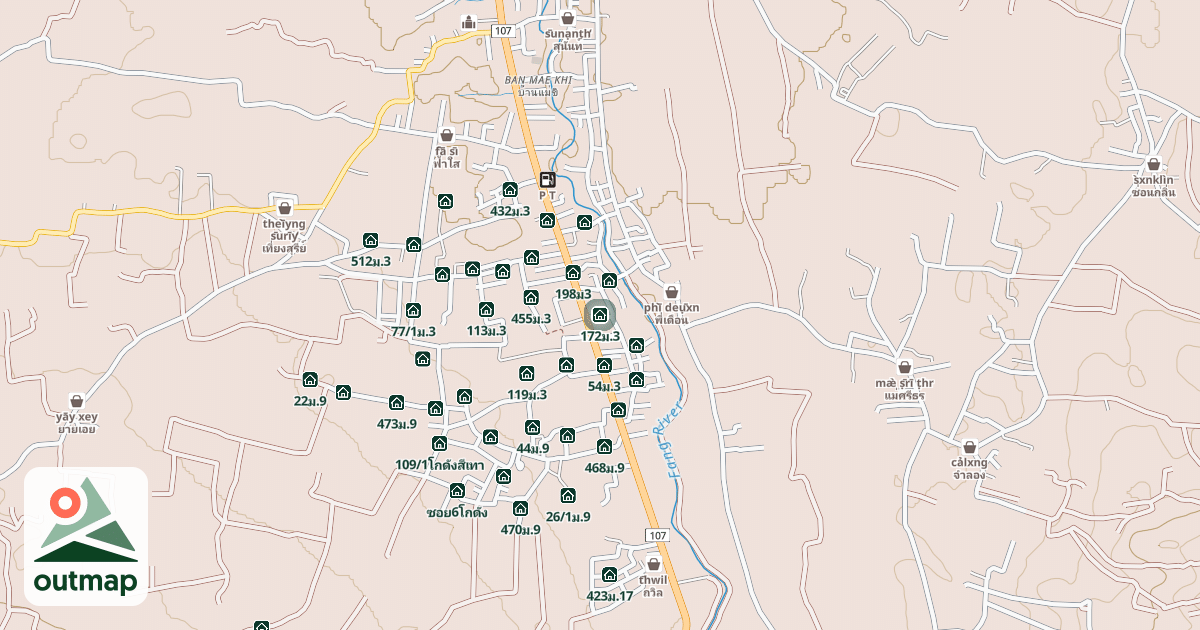Open the PT fuel station icon
The width and height of the screenshot is (1200, 630).
coord(547,180)
